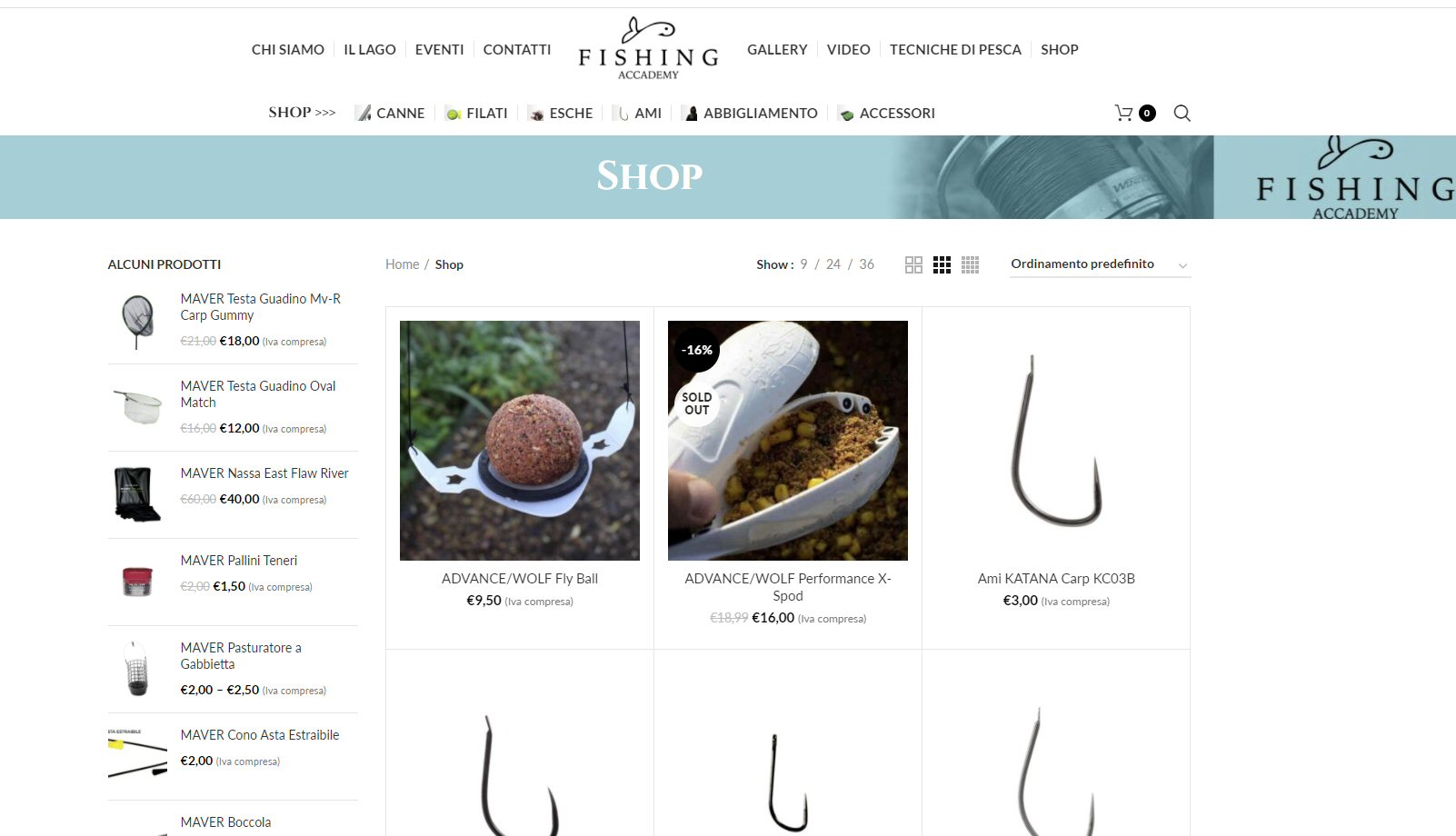The width and height of the screenshot is (1456, 836).
Task: Open the ESCHE bait category
Action: (561, 113)
